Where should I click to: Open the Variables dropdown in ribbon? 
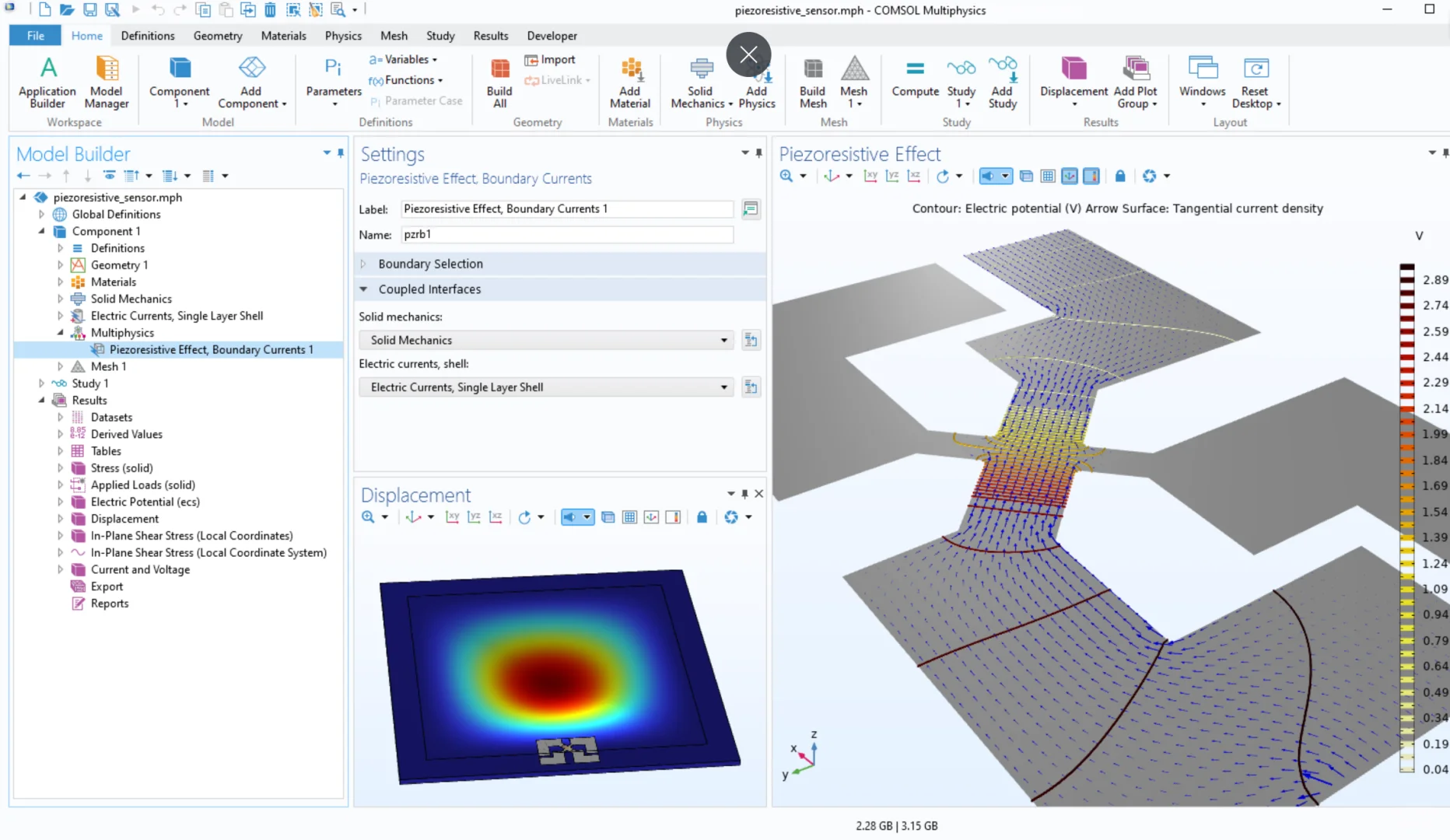(403, 59)
